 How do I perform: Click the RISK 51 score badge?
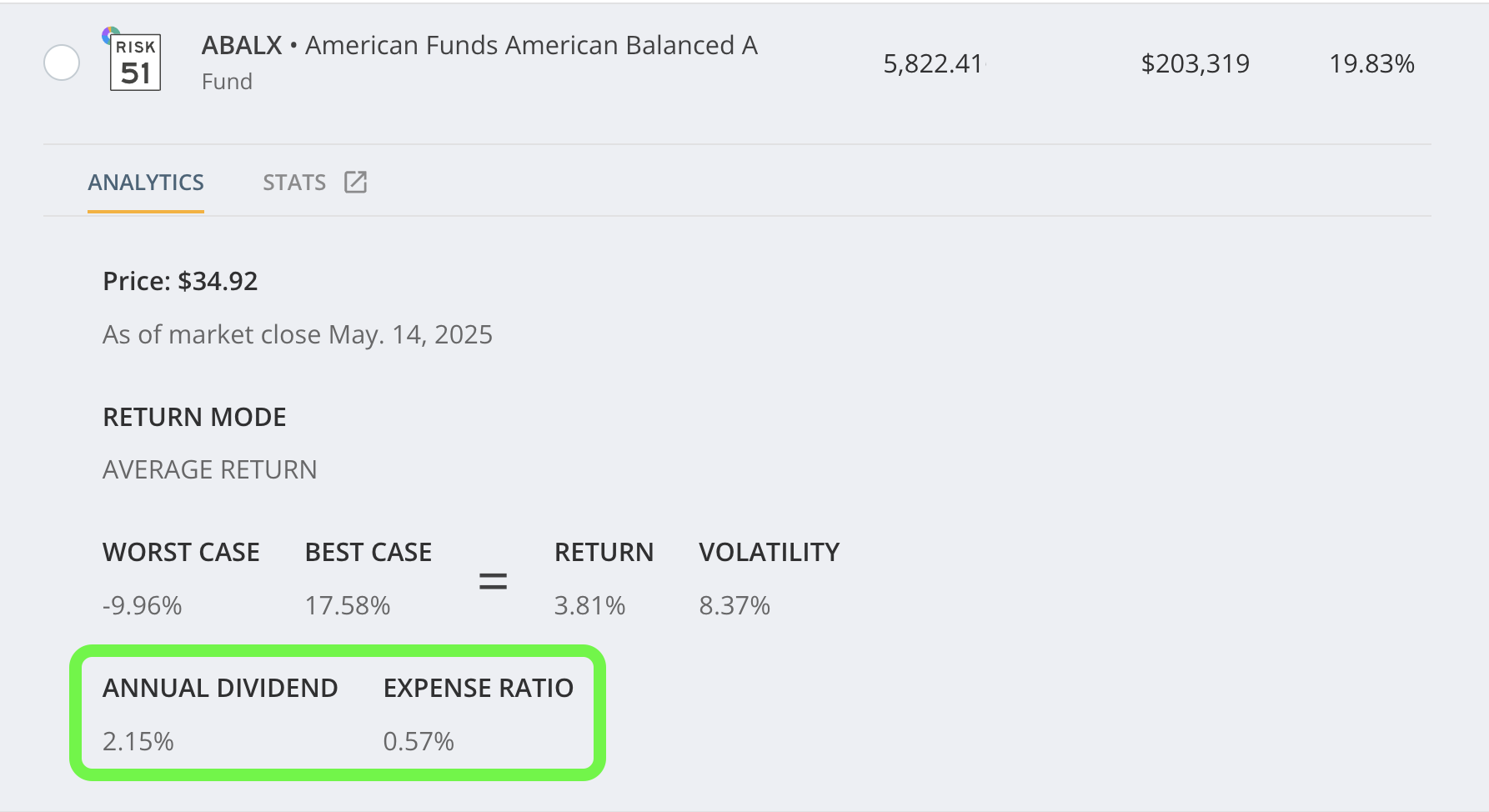(134, 63)
